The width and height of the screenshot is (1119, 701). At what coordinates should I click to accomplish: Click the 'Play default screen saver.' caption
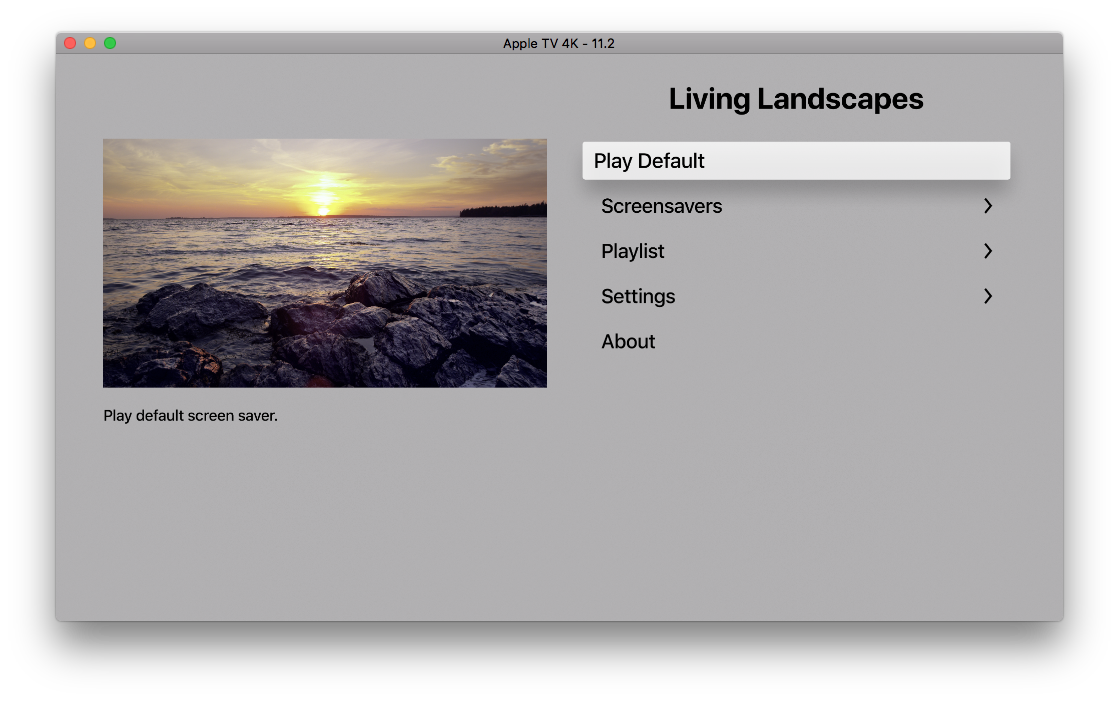coord(190,416)
